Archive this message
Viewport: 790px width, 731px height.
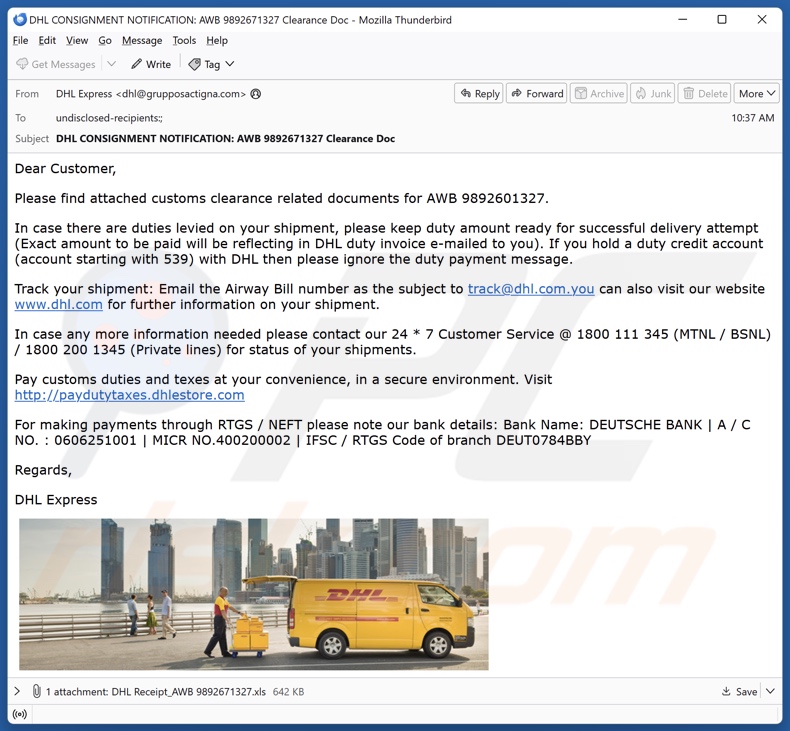(x=599, y=93)
